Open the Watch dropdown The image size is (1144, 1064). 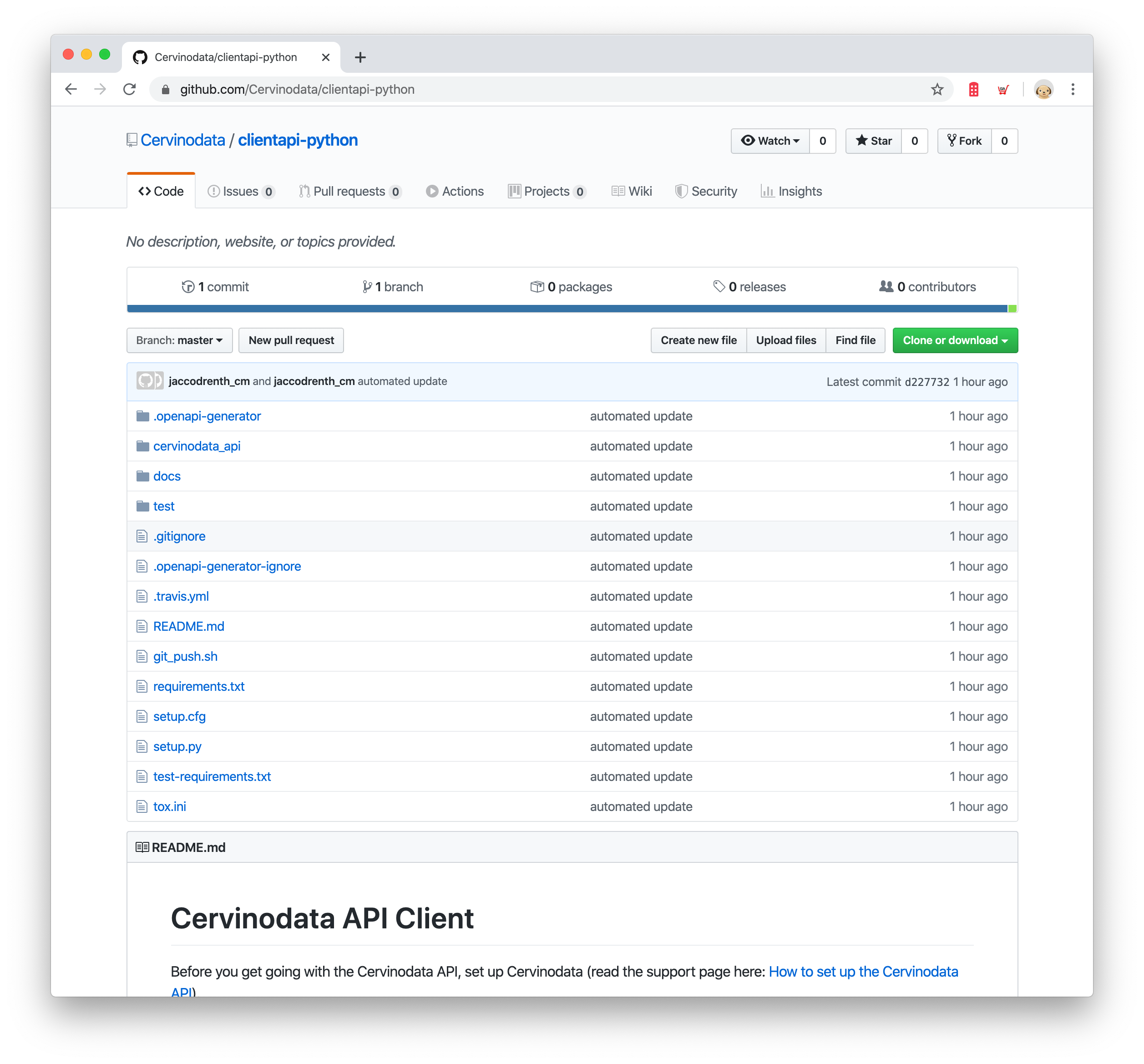click(x=770, y=141)
